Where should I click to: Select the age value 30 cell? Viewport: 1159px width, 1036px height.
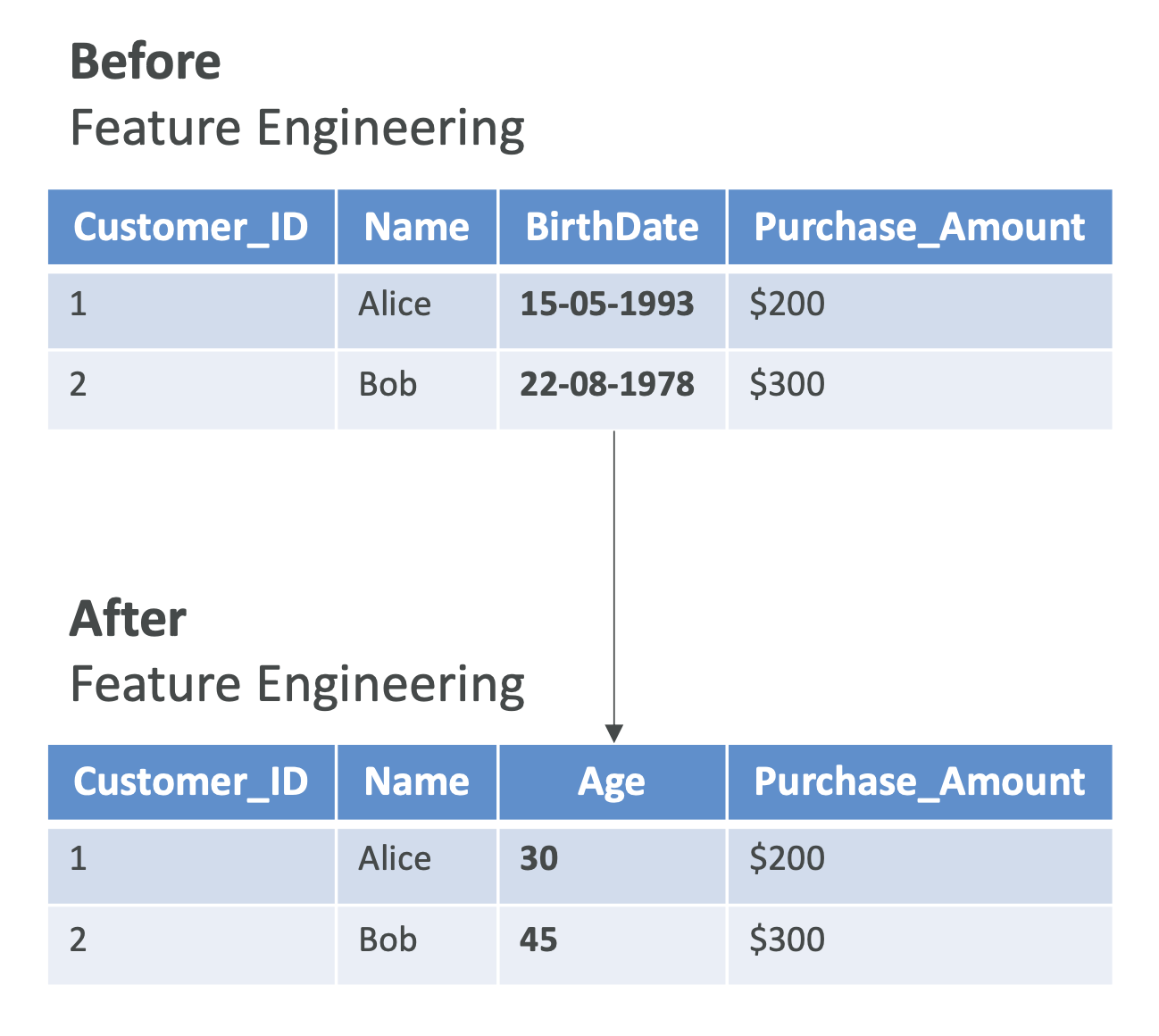[x=539, y=859]
